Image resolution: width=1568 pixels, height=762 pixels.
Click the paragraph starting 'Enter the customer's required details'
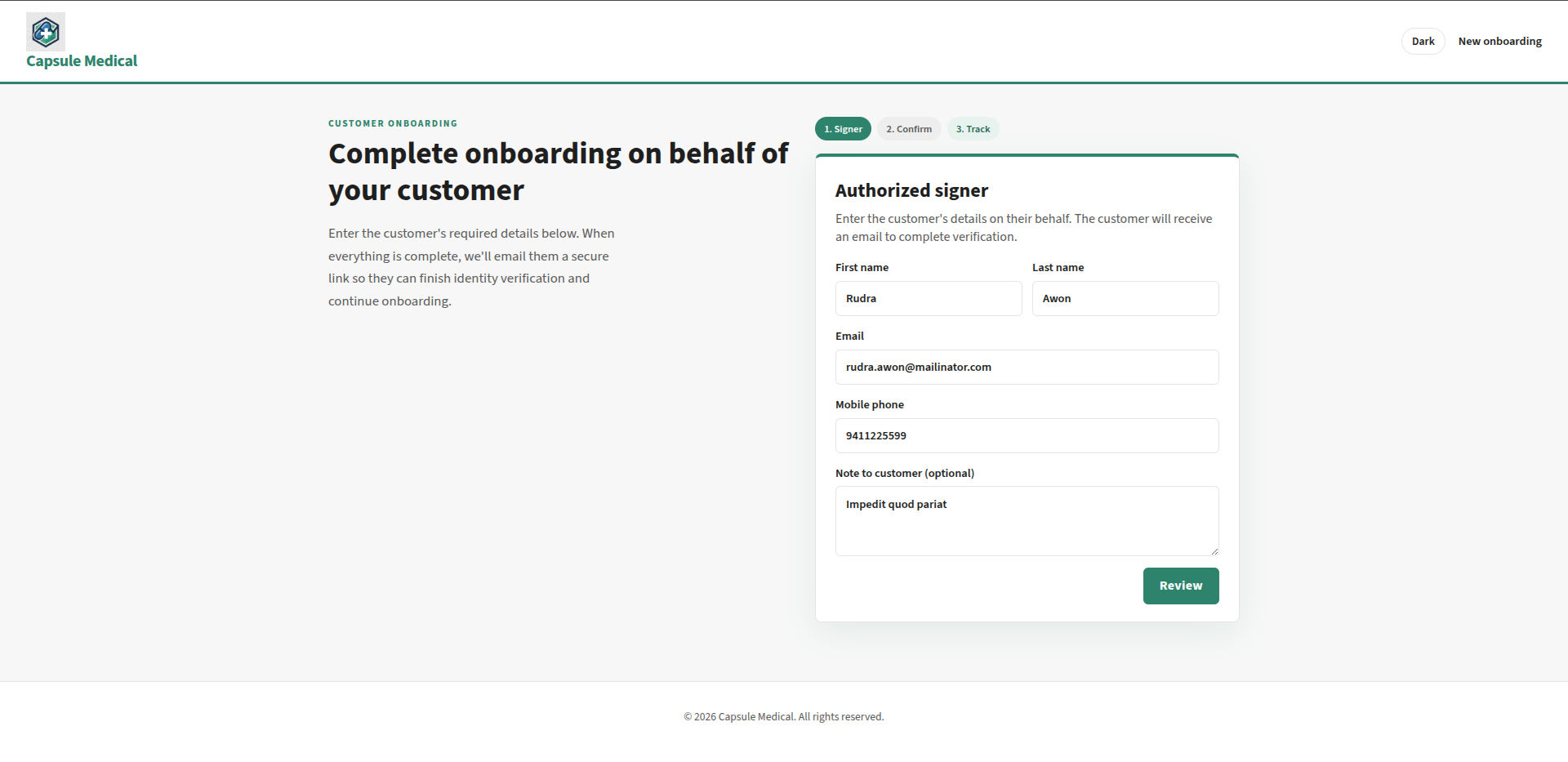click(472, 267)
